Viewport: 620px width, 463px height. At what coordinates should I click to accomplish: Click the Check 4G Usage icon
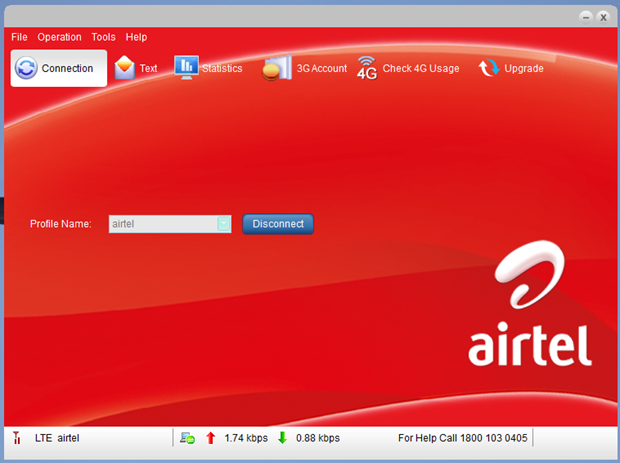(367, 68)
